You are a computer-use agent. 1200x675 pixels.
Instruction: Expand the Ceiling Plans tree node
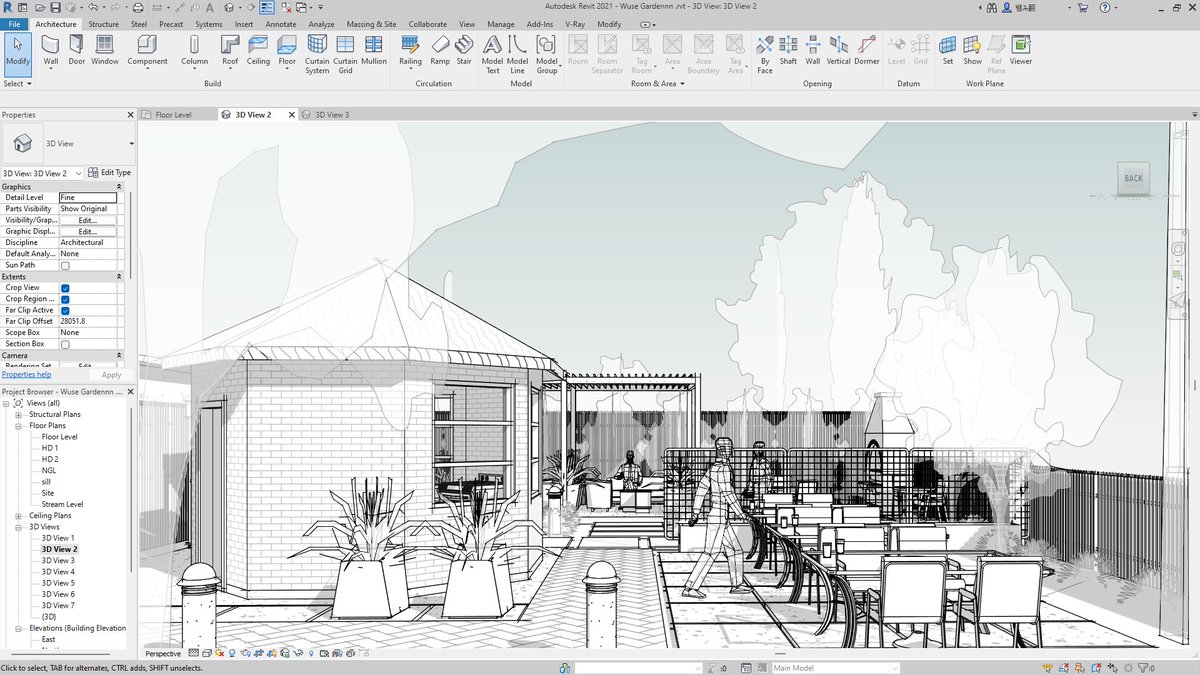pyautogui.click(x=18, y=516)
